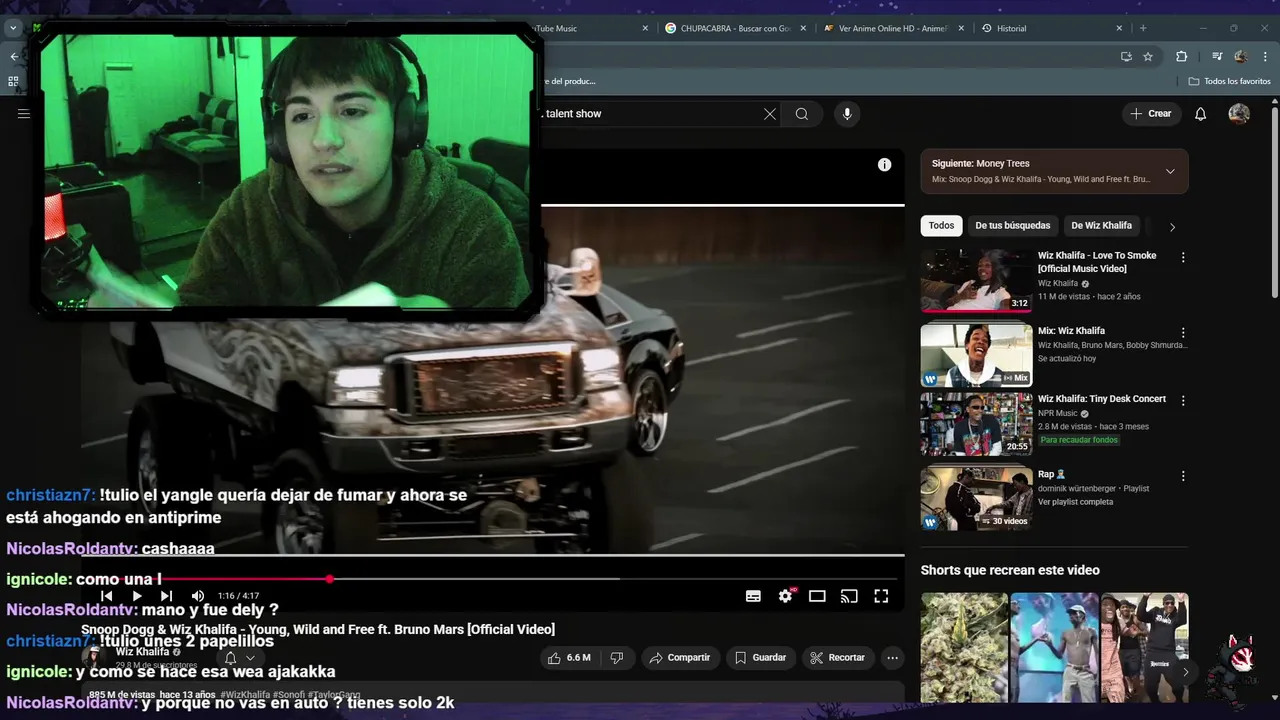
Task: Open Chrome three-dot menu
Action: coord(1265,57)
